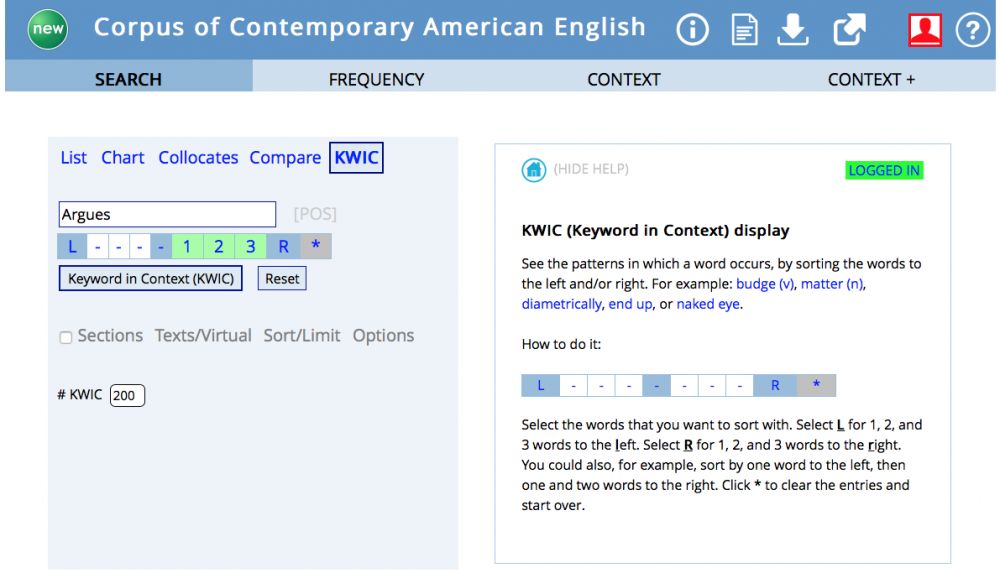Screen dimensions: 1000x573
Task: Click the L sort button in search form
Action: tap(72, 246)
